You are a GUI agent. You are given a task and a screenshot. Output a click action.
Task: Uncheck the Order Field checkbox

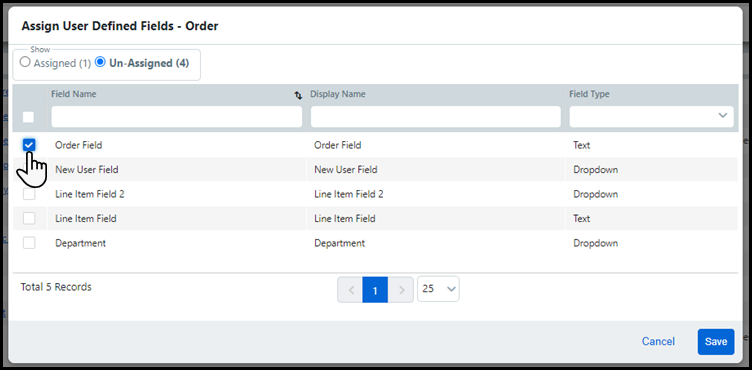29,145
